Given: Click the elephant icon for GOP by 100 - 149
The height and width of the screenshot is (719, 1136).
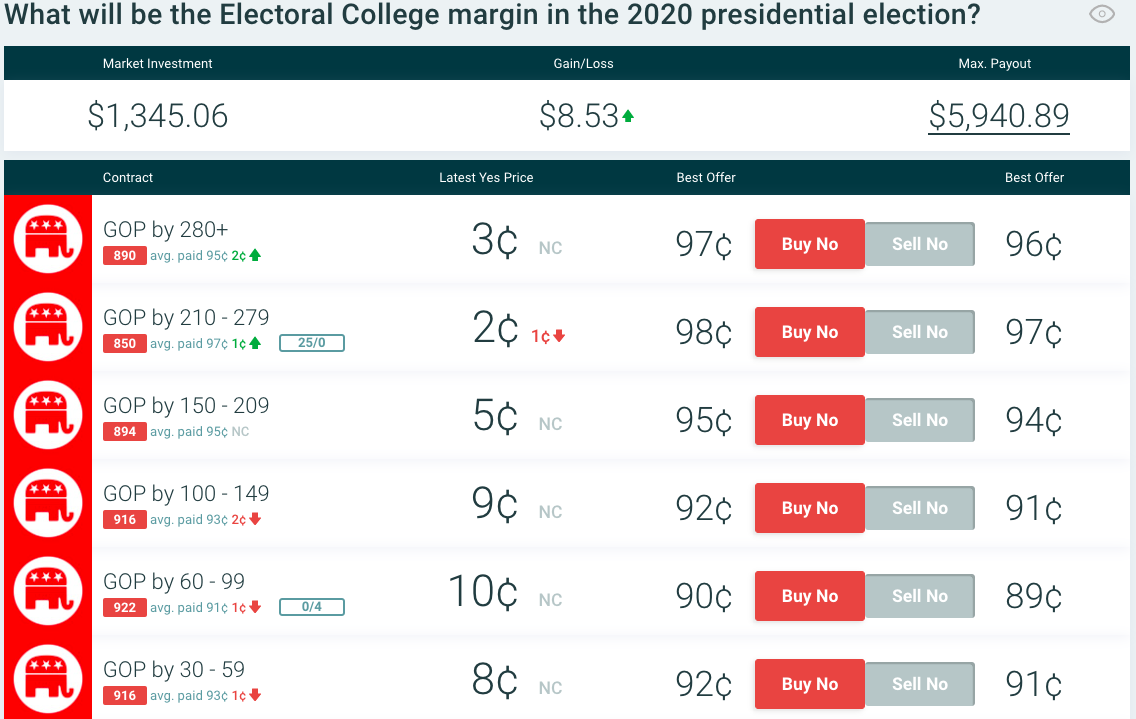Looking at the screenshot, I should (47, 503).
